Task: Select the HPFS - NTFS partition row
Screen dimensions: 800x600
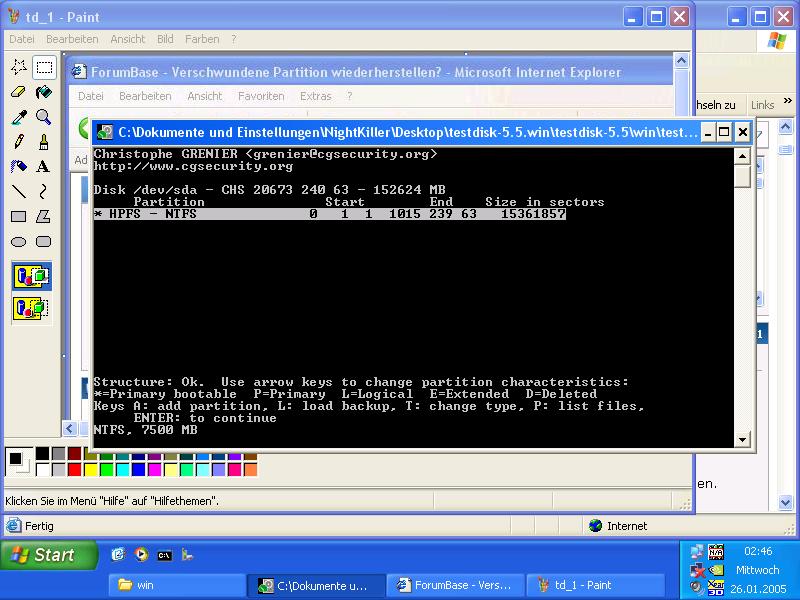Action: tap(330, 214)
